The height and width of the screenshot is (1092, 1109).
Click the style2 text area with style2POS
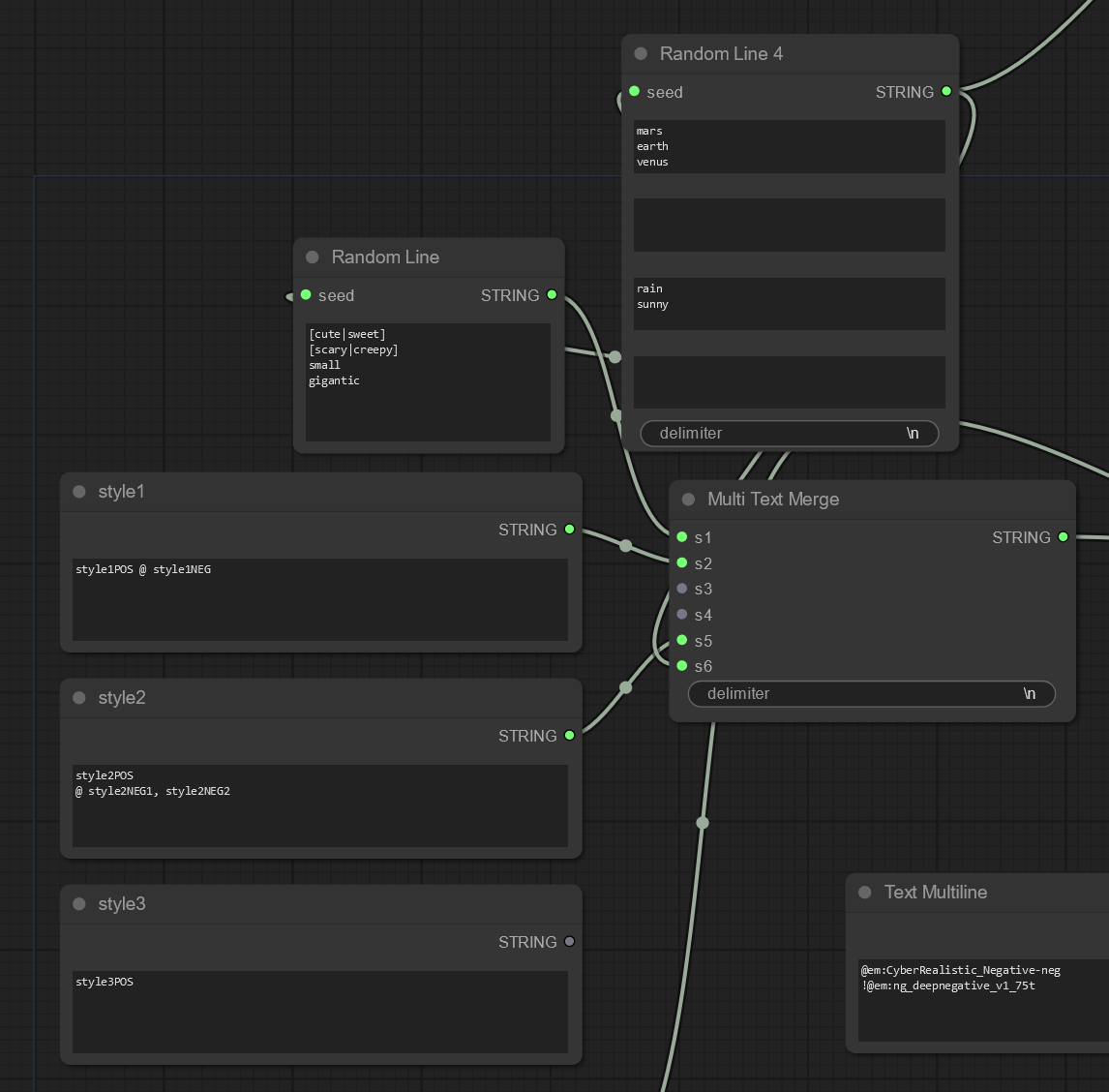[319, 805]
